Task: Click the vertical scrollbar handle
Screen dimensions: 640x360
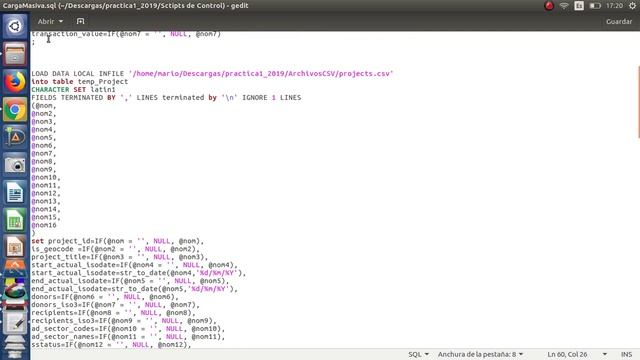Action: (638, 102)
